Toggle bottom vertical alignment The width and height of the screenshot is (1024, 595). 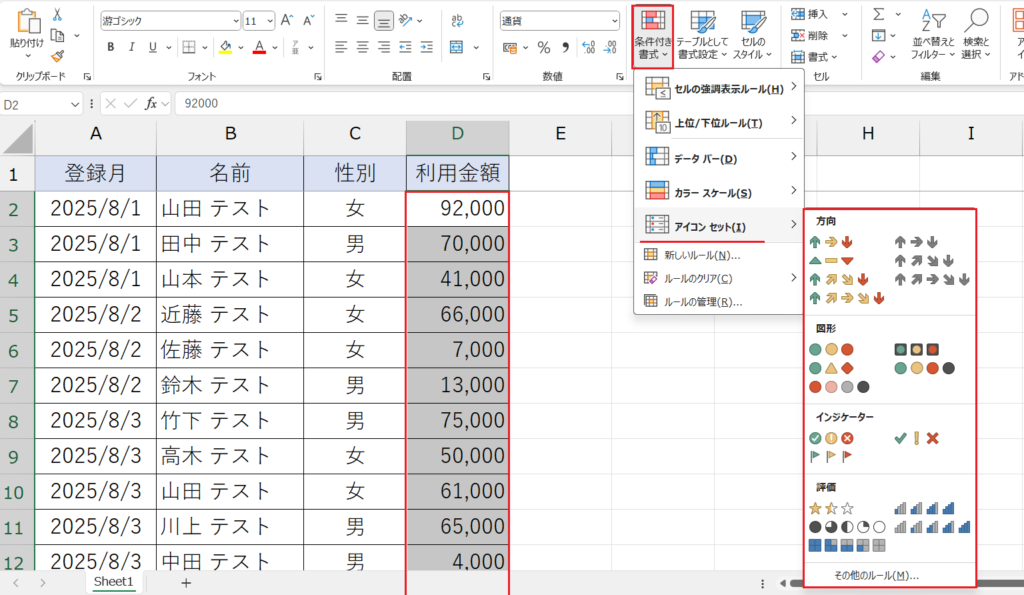pos(384,22)
